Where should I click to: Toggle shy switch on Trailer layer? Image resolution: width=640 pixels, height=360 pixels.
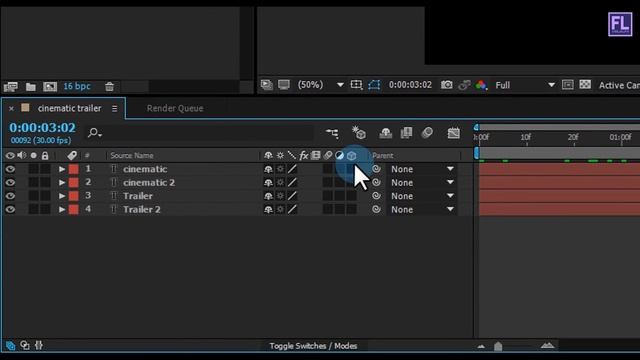(268, 196)
